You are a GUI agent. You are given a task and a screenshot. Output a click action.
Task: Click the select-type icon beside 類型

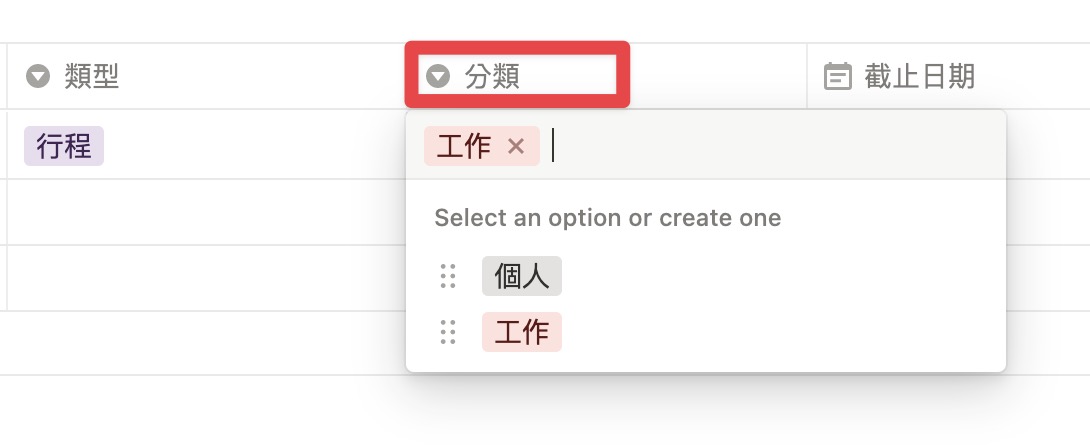(x=38, y=76)
